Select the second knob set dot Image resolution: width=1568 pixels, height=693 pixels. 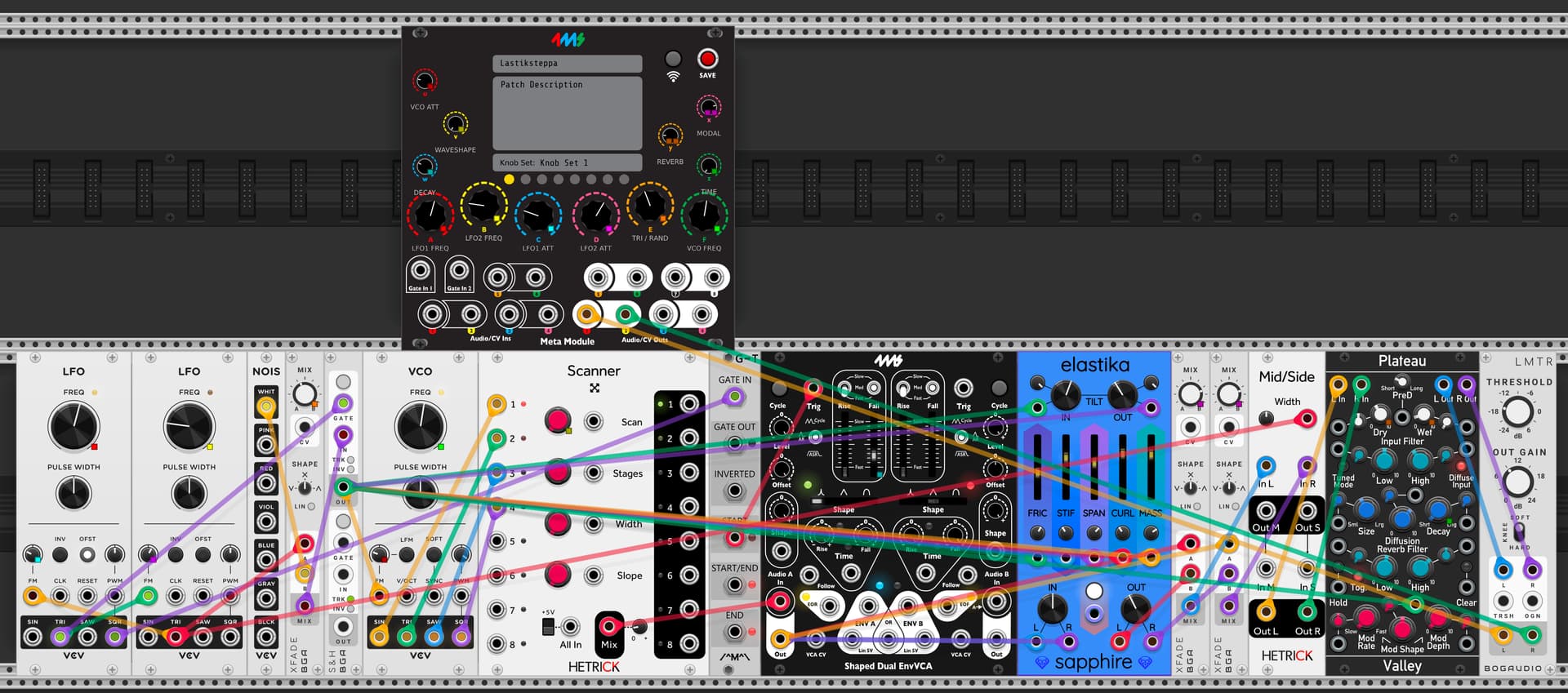click(x=525, y=180)
